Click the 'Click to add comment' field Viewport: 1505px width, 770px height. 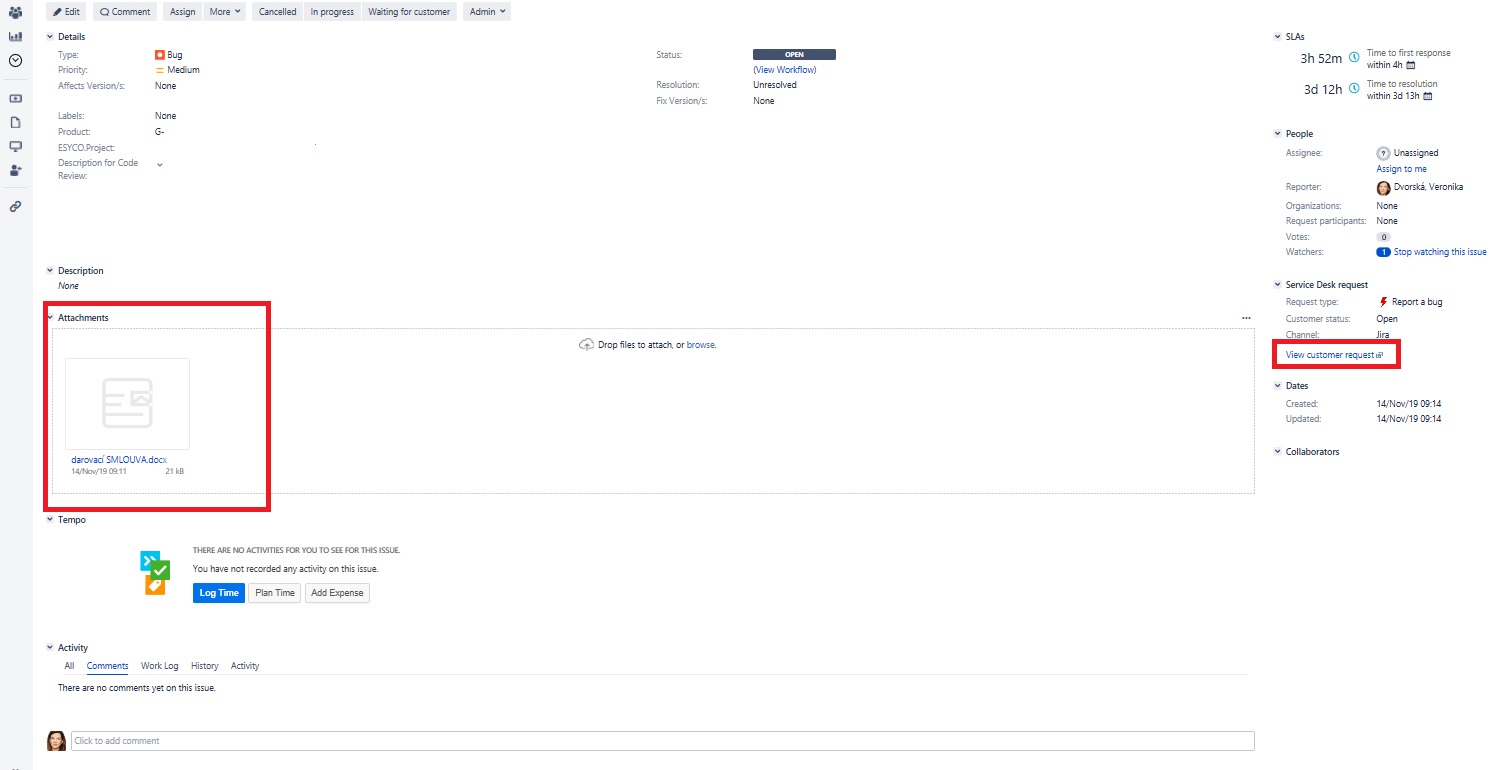[x=662, y=741]
